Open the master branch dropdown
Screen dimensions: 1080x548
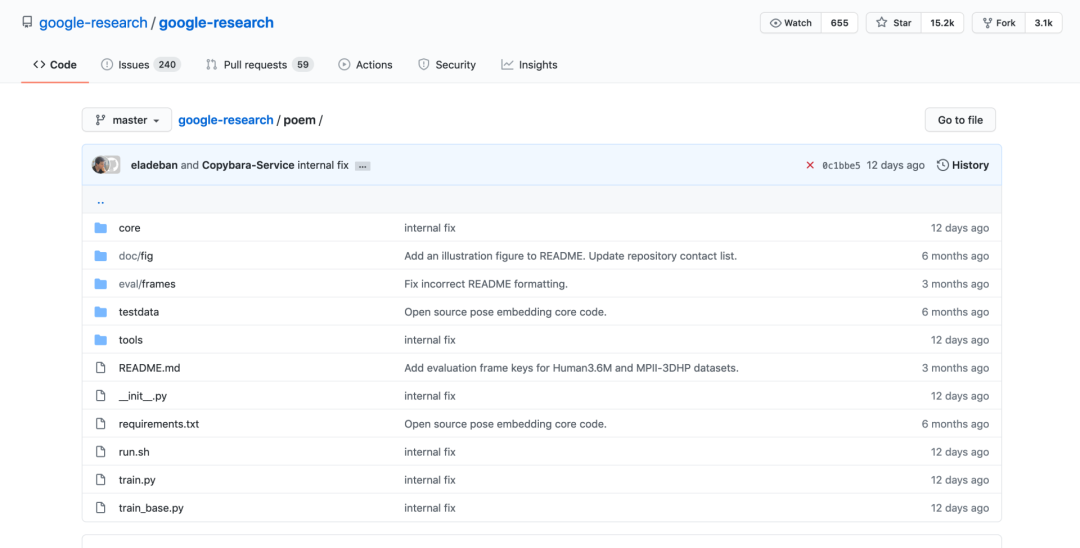(x=127, y=120)
